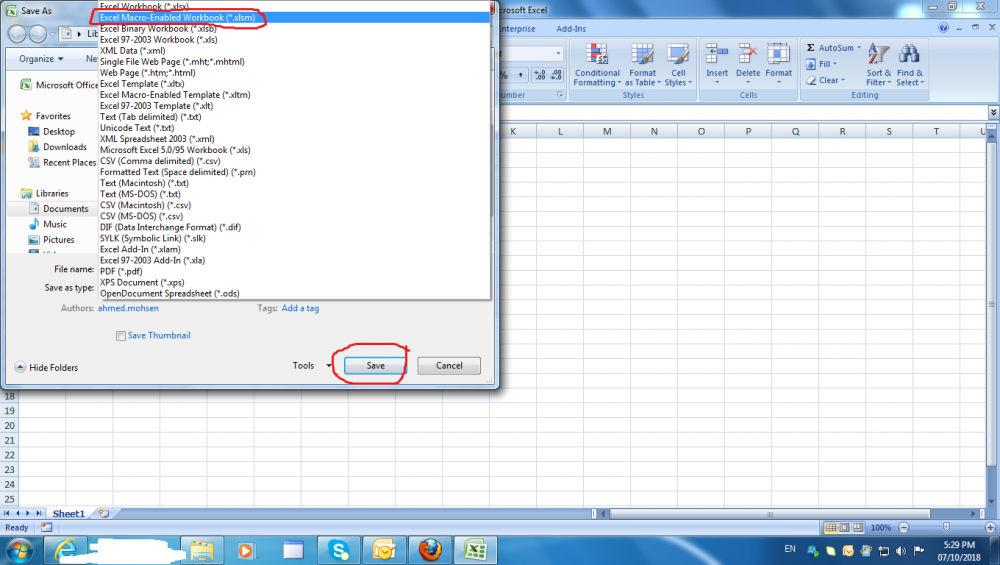Open Find & Select binoculars tool
1000x565 pixels.
point(909,65)
